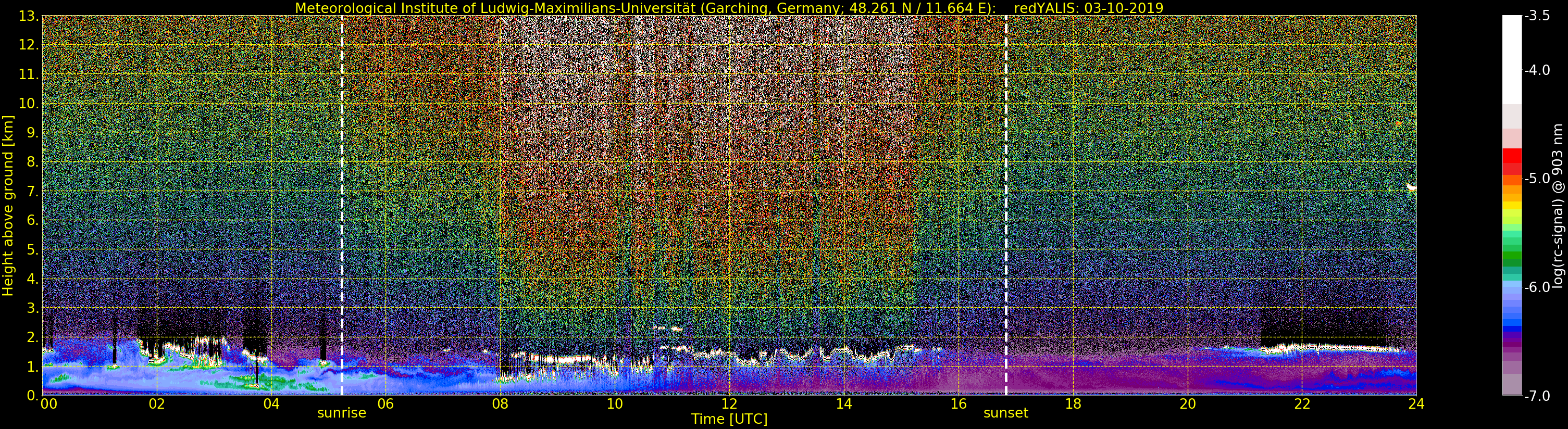The image size is (1568, 429).
Task: Click the y-axis tick label '8.'
Action: (x=32, y=162)
